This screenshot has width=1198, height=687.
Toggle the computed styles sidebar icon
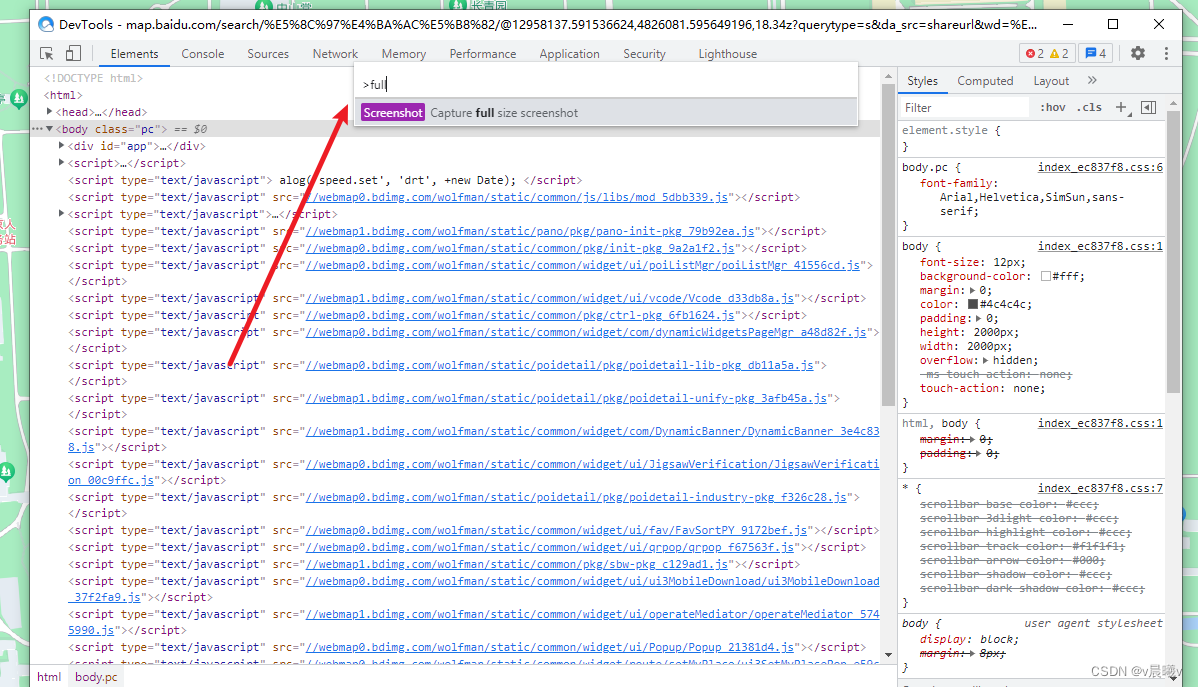pyautogui.click(x=1148, y=108)
